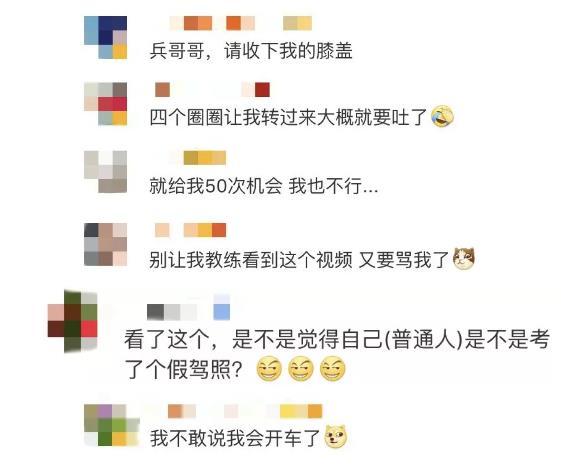The width and height of the screenshot is (561, 470).
Task: Select the comment 别让我教练看到这个视频
Action: click(251, 260)
